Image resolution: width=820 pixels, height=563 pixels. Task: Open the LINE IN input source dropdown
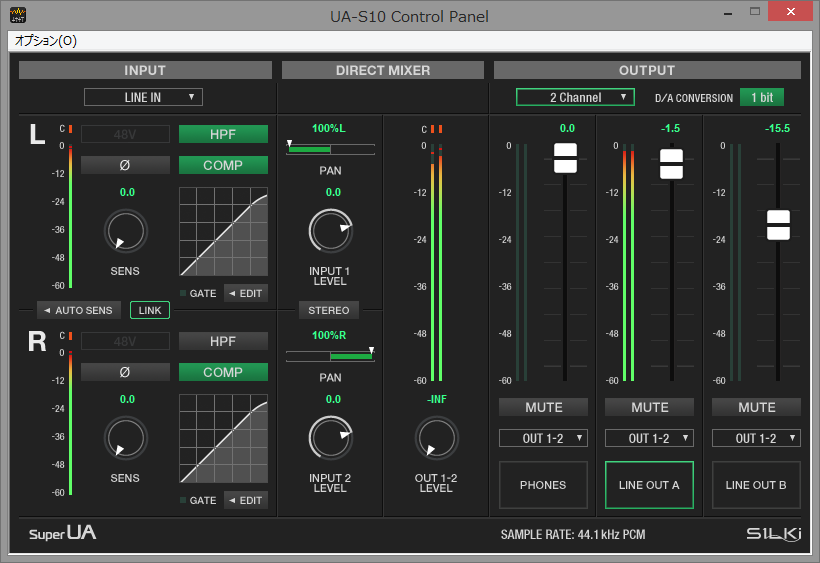coord(143,97)
